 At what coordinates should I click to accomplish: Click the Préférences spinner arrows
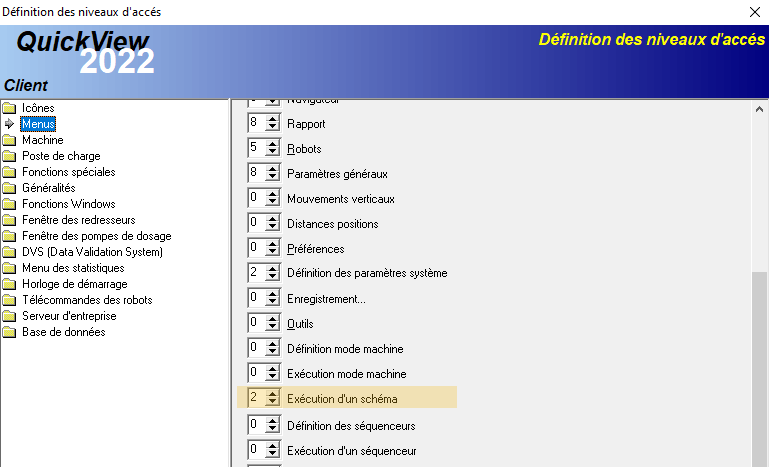coord(273,248)
